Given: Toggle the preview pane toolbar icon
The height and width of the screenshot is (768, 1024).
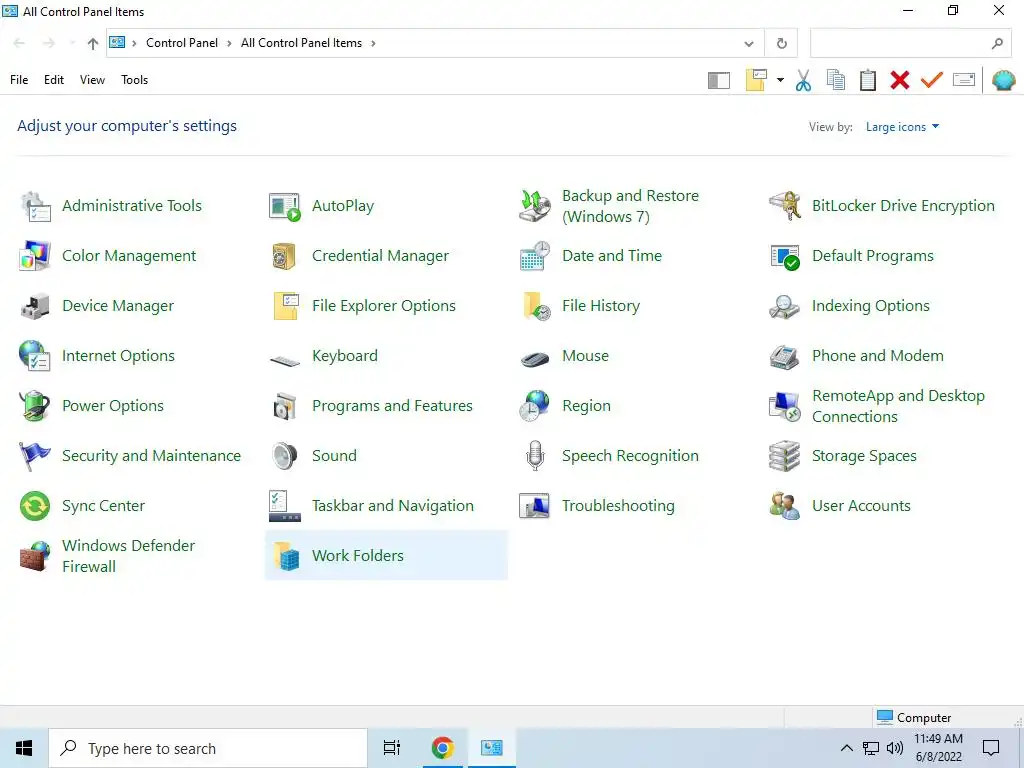Looking at the screenshot, I should point(718,80).
